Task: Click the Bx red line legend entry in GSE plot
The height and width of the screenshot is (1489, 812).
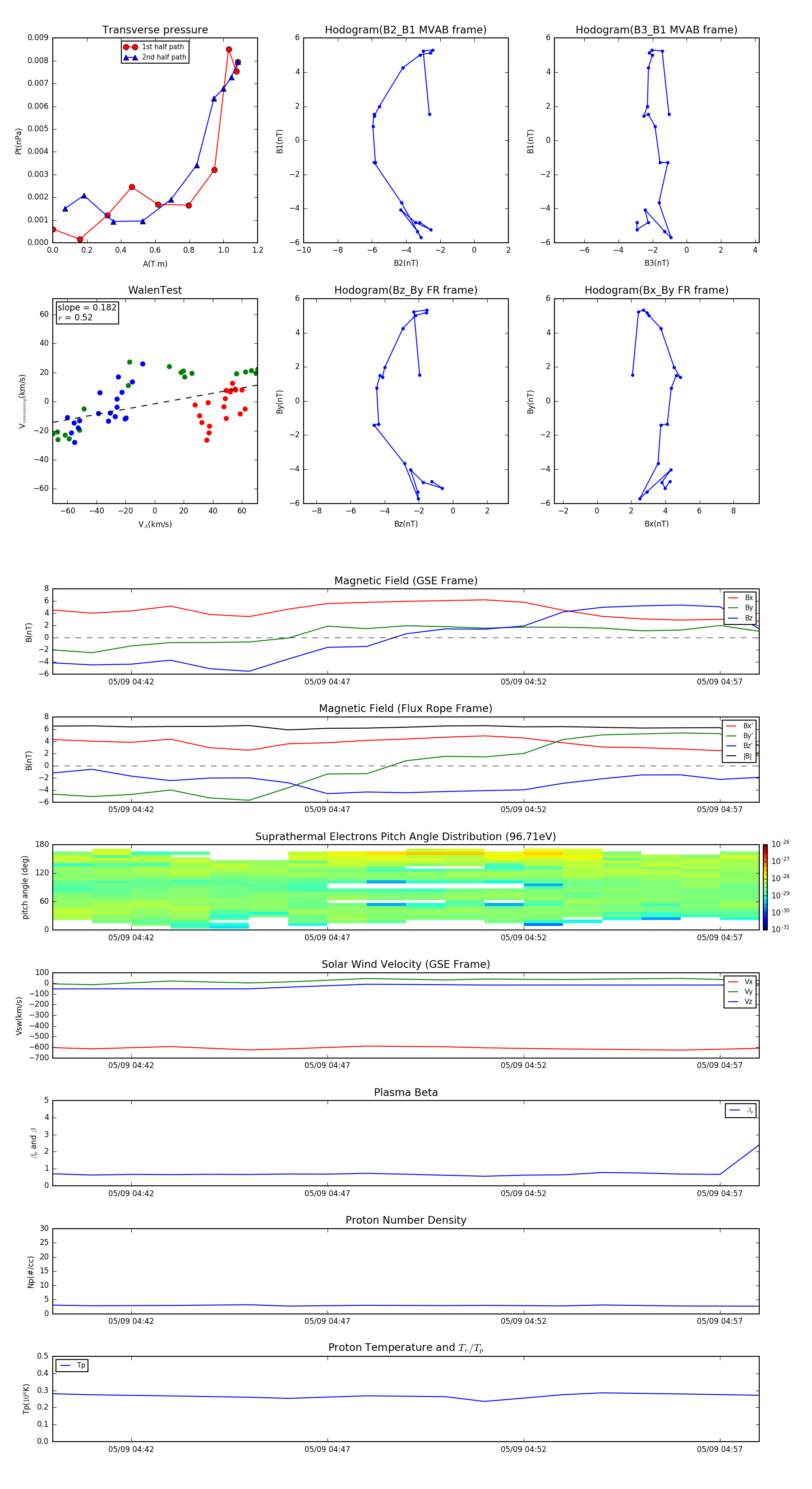Action: pyautogui.click(x=740, y=598)
